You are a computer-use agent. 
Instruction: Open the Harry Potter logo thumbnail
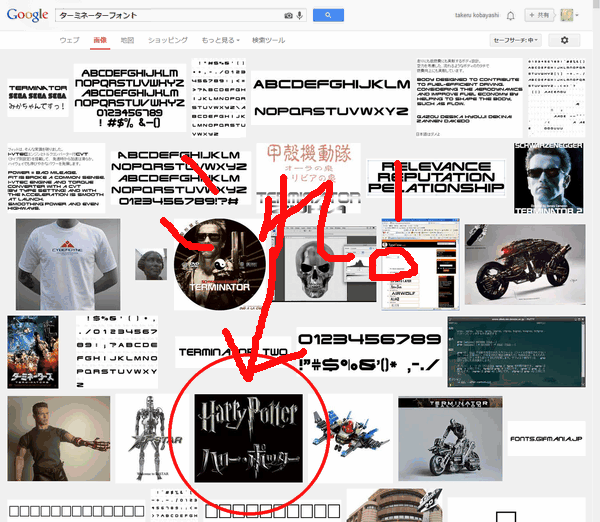pyautogui.click(x=248, y=438)
